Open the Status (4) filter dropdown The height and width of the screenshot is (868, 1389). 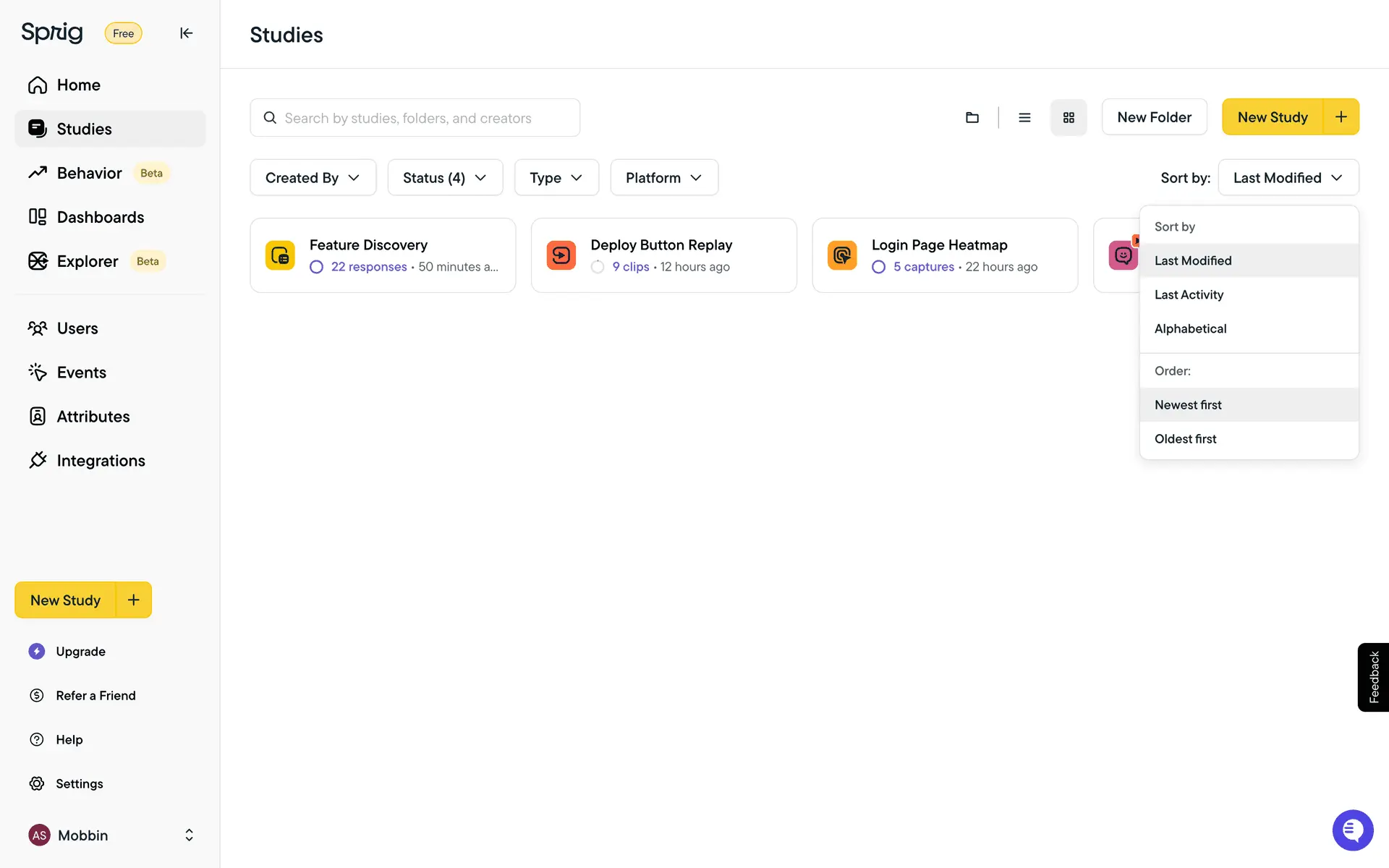click(x=444, y=178)
